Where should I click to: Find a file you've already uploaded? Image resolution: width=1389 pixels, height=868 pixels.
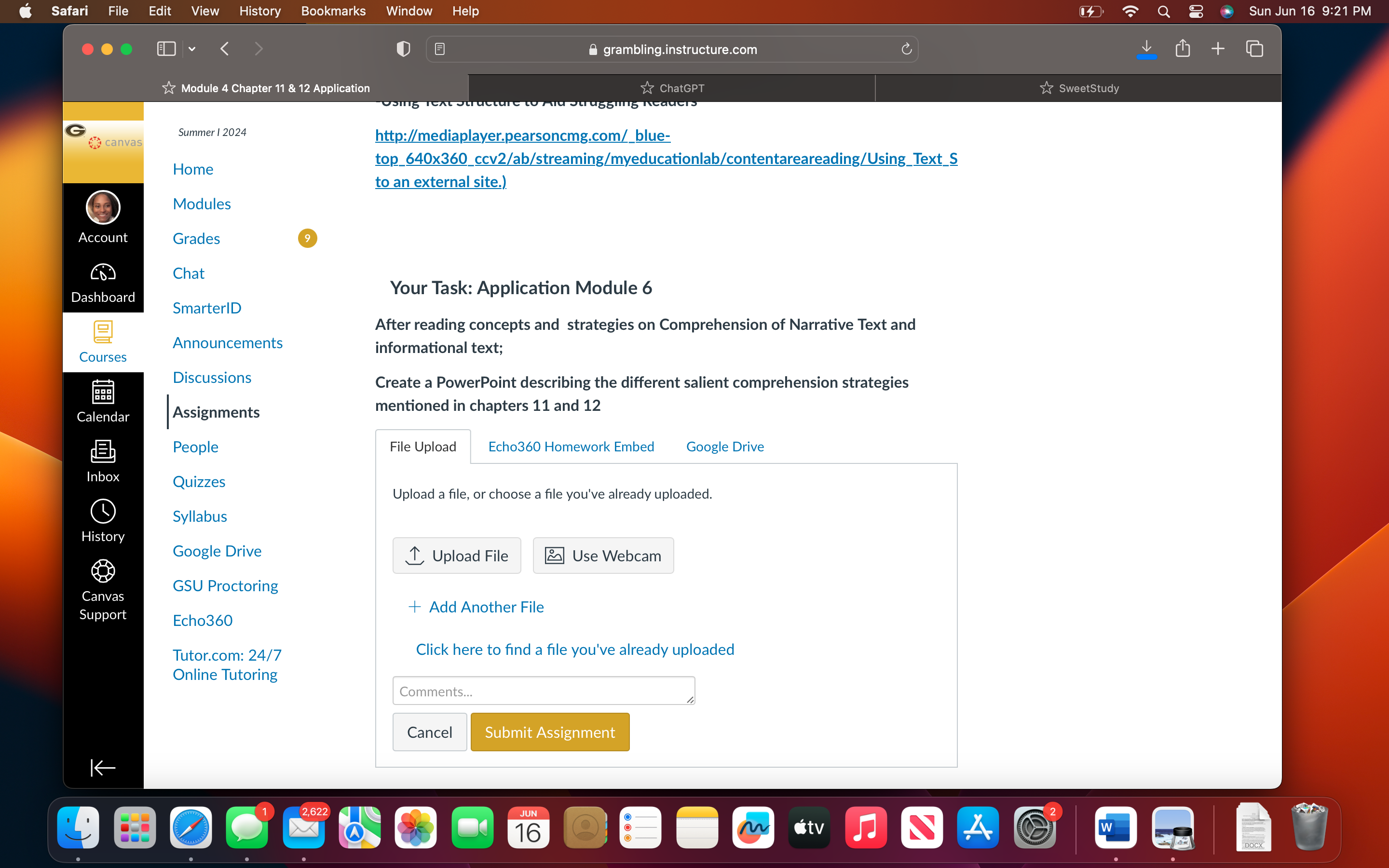575,649
